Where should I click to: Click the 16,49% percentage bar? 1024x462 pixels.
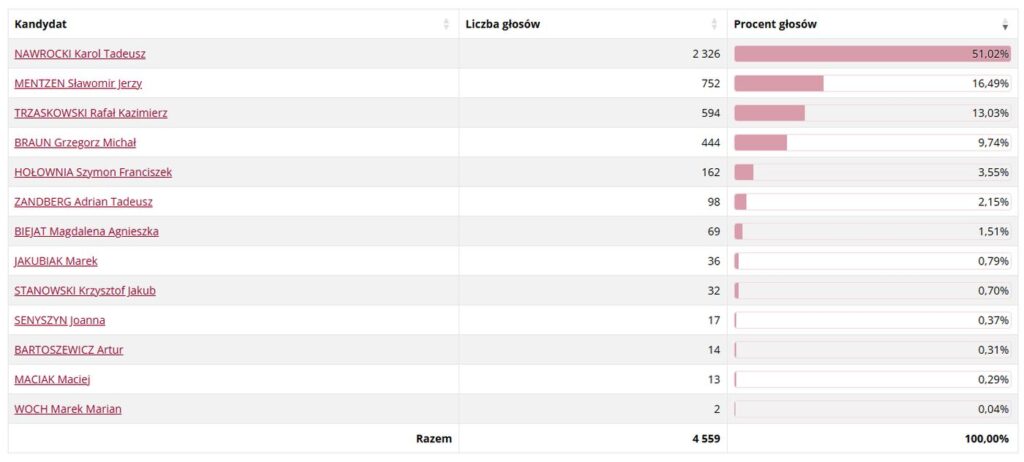(x=872, y=84)
